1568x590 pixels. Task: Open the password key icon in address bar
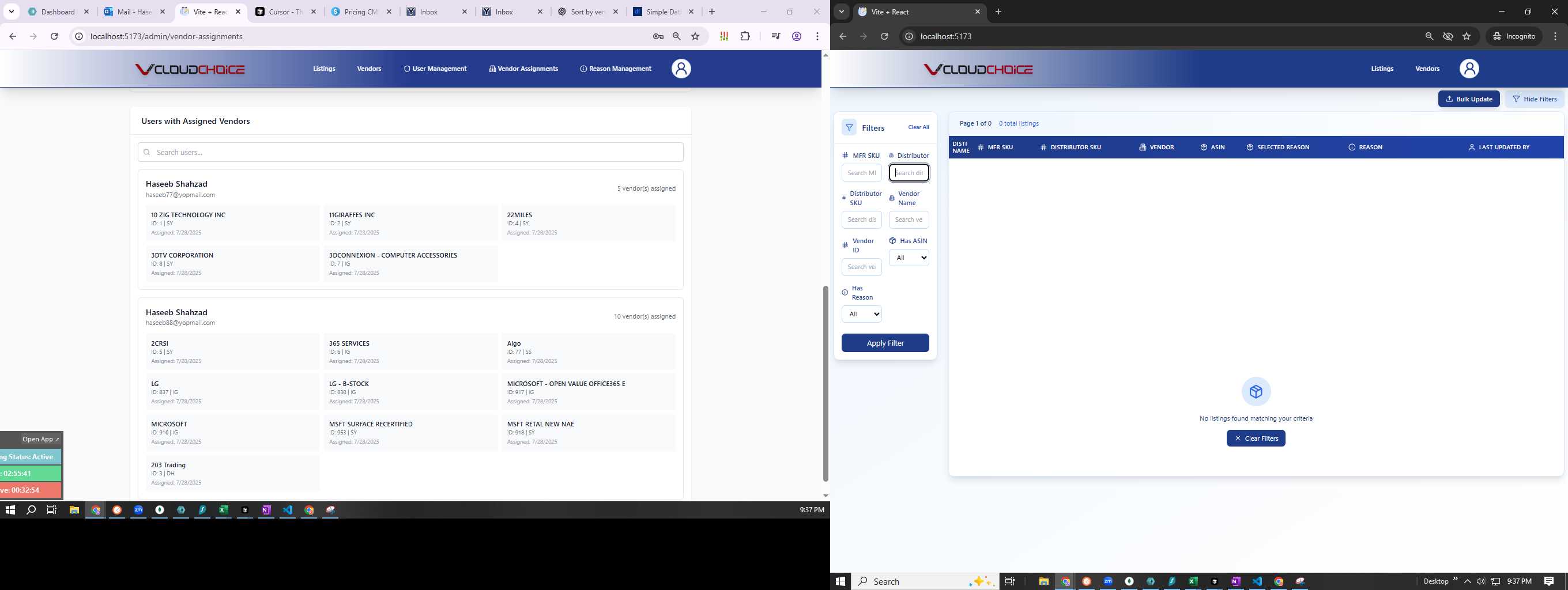click(x=658, y=36)
